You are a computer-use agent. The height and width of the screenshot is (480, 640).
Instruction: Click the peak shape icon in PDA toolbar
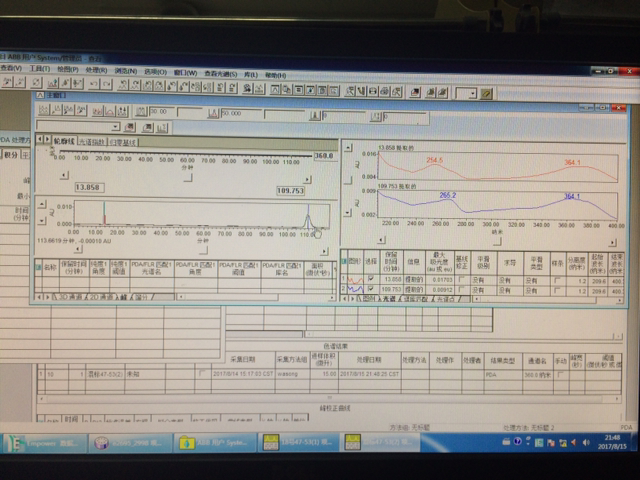point(110,111)
